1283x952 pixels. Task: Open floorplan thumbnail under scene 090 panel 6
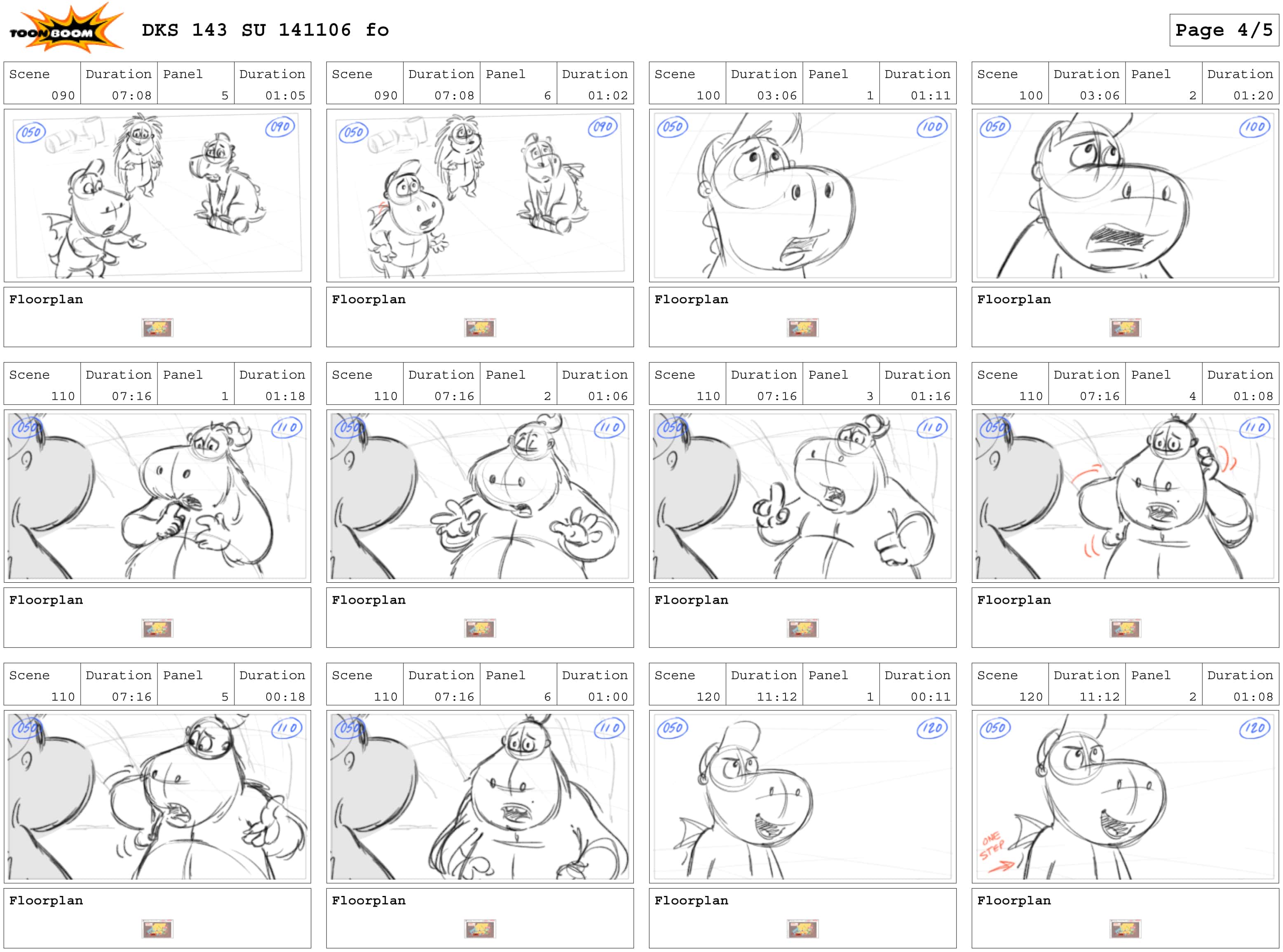480,327
